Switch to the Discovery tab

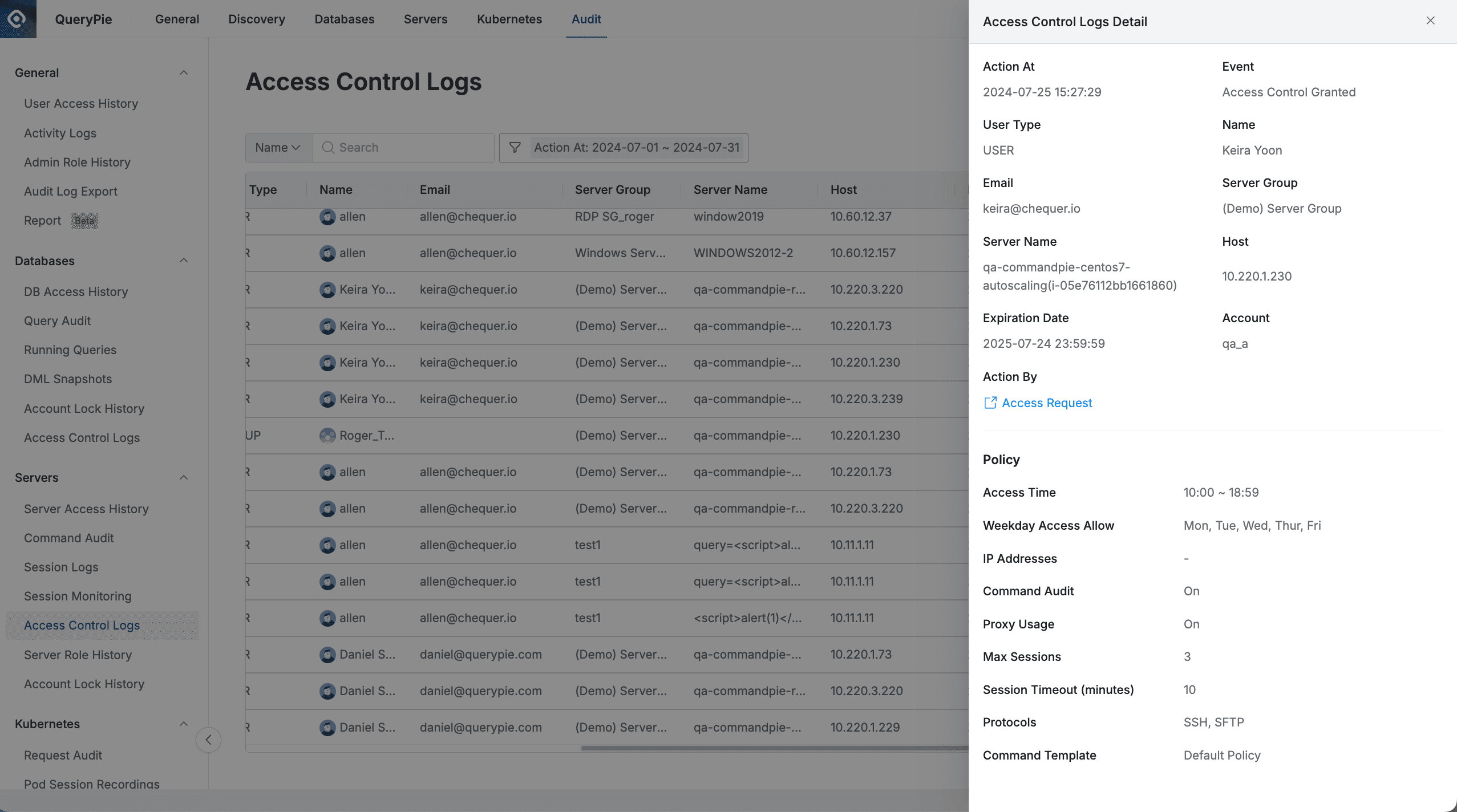257,19
